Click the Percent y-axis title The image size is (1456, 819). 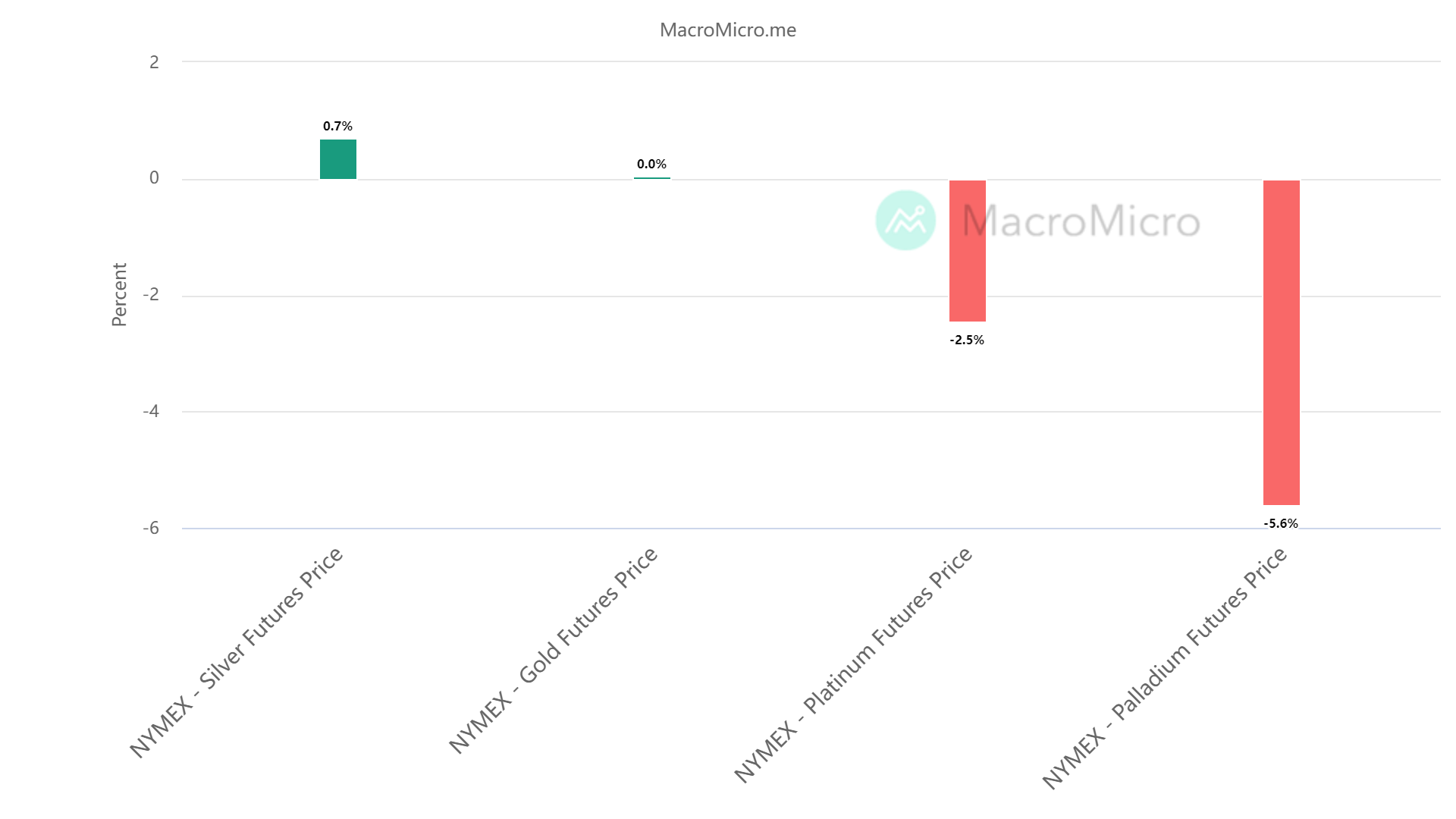tap(119, 294)
